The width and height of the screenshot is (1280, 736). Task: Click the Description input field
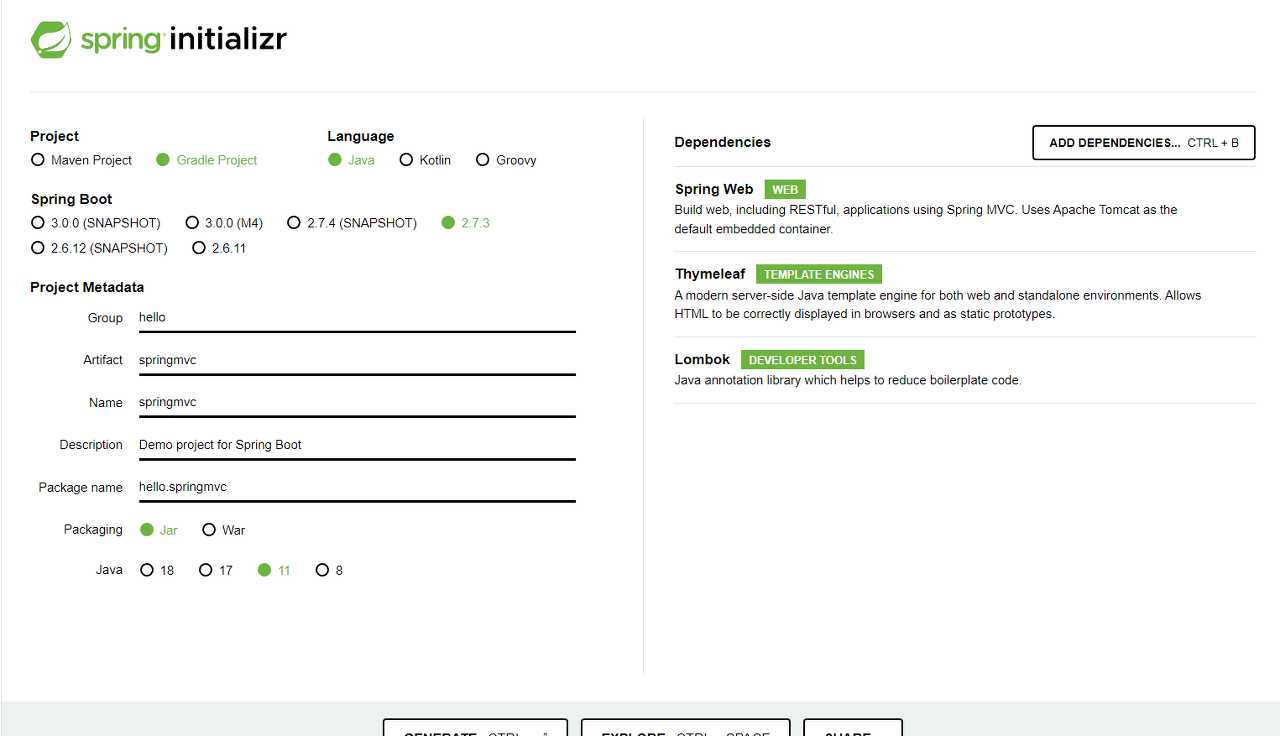click(x=357, y=445)
